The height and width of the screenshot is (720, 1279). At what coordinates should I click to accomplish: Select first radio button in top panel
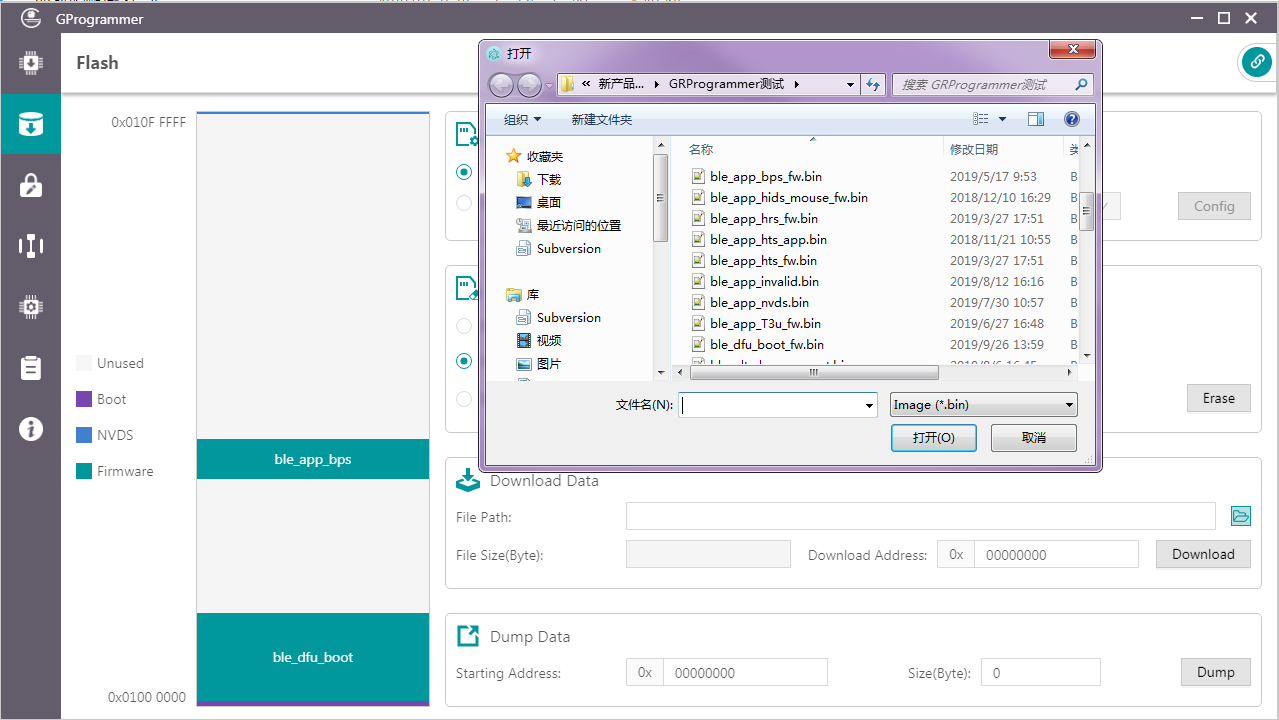[x=464, y=172]
